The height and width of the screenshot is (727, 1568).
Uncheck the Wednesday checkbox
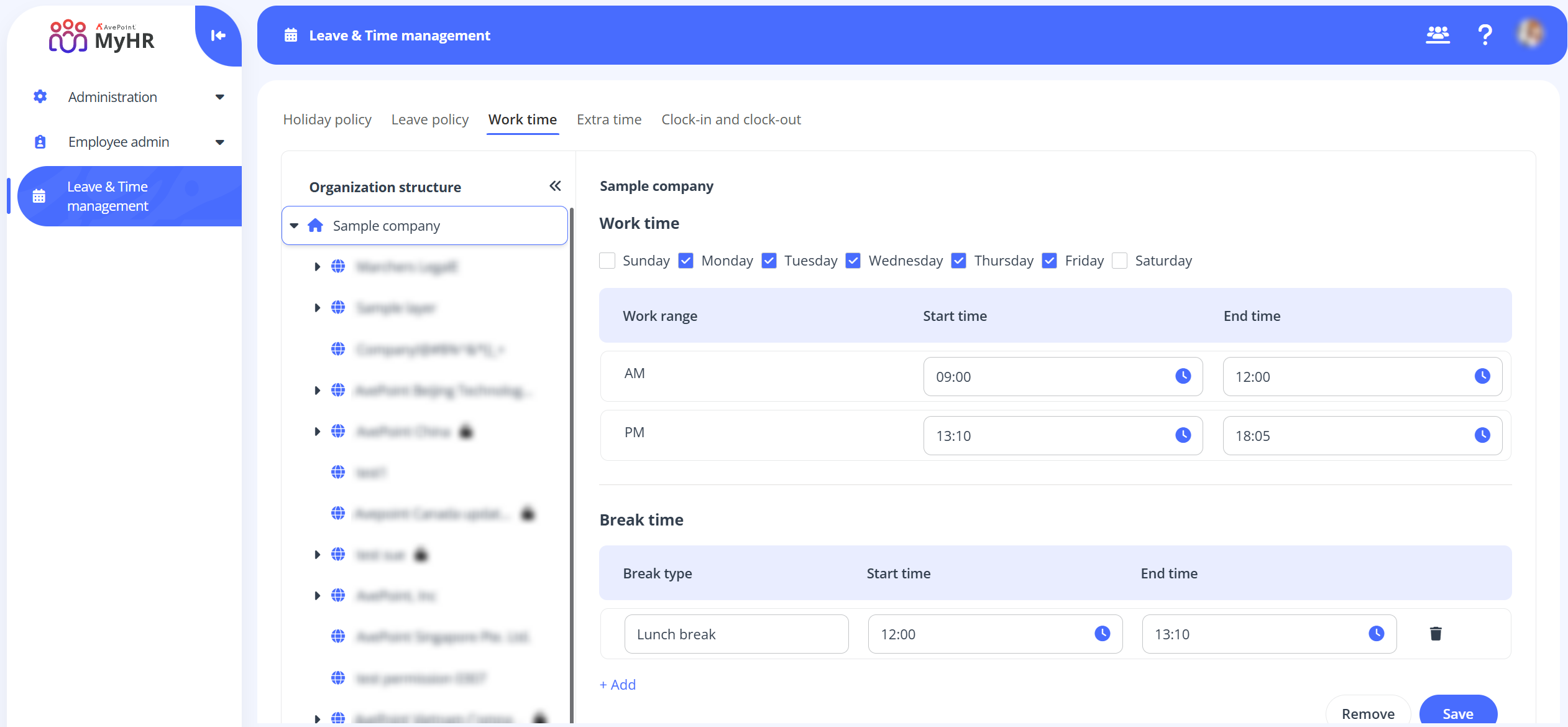pos(853,261)
